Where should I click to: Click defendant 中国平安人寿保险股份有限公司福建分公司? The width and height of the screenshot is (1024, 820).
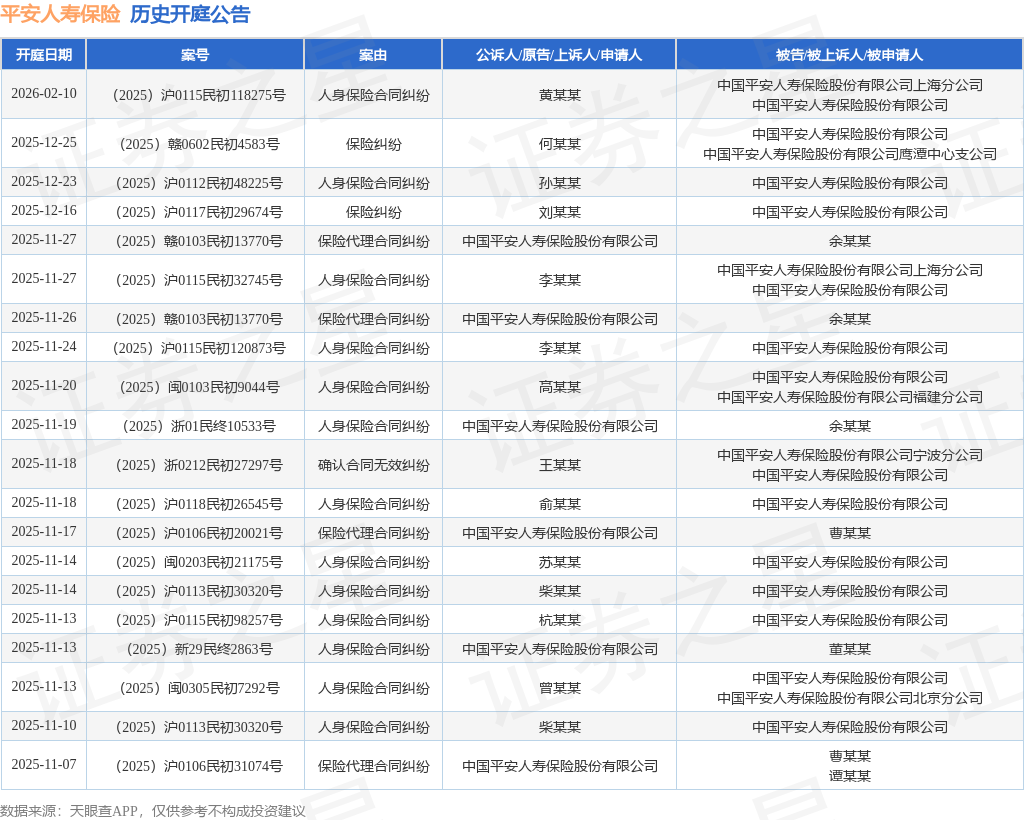(850, 397)
